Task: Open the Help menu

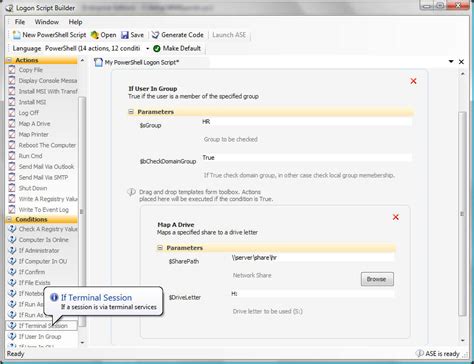Action: point(75,22)
